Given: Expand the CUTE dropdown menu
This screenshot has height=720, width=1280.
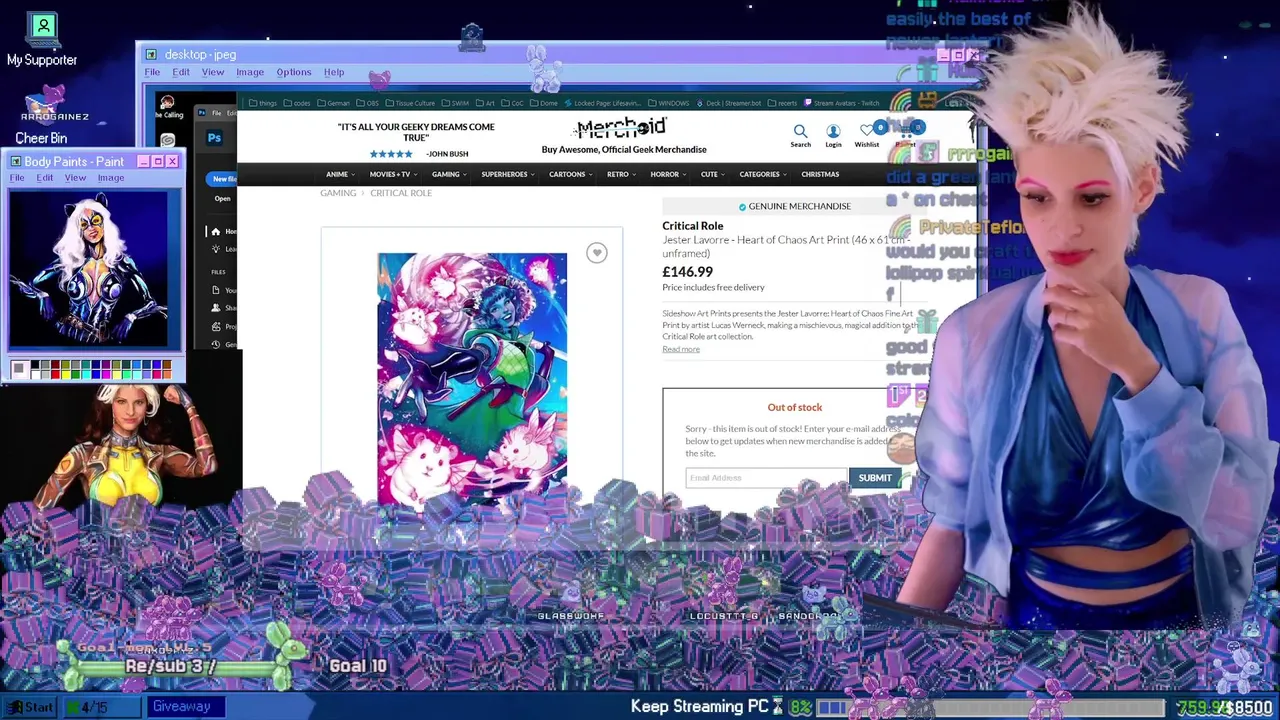Looking at the screenshot, I should click(x=713, y=174).
